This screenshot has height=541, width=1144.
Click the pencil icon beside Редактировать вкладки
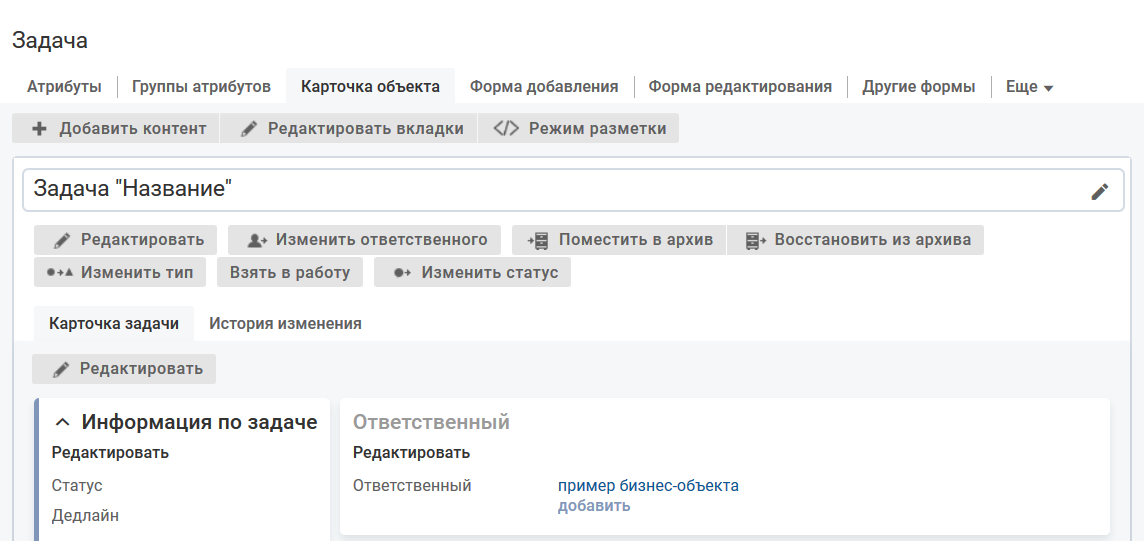point(249,129)
